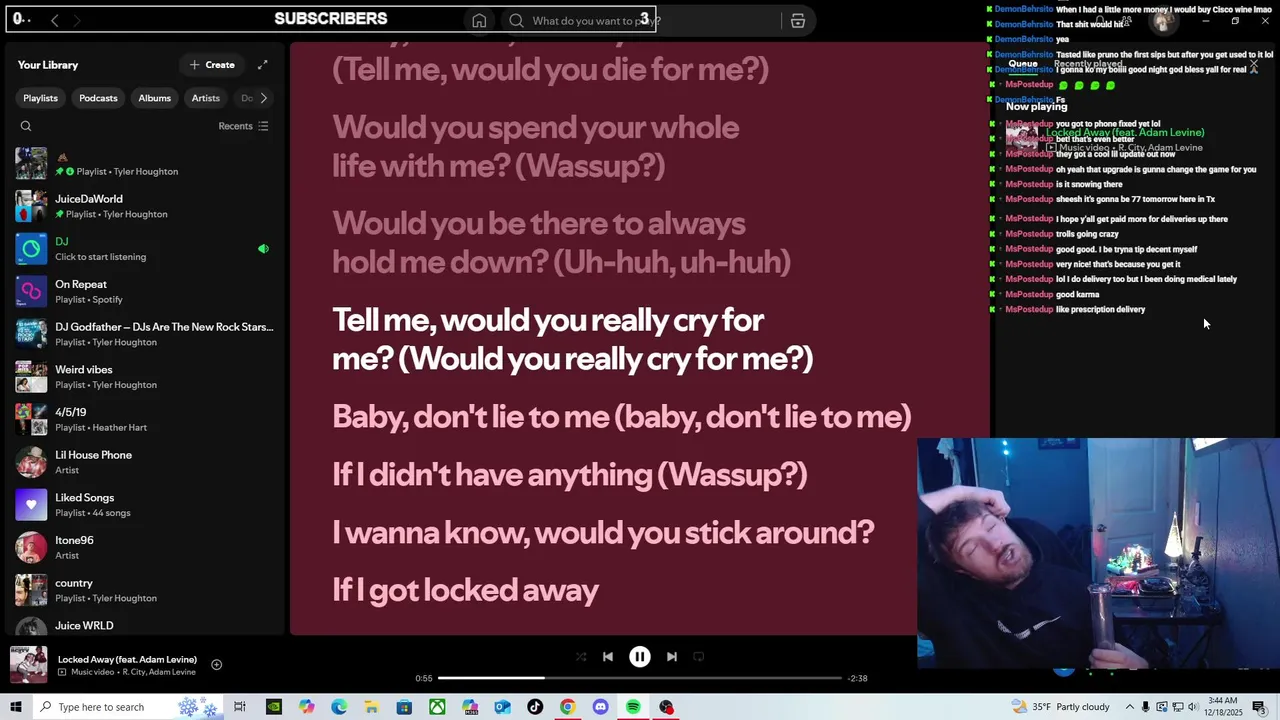Open the search icon inside Your Library
Viewport: 1280px width, 720px height.
26,126
